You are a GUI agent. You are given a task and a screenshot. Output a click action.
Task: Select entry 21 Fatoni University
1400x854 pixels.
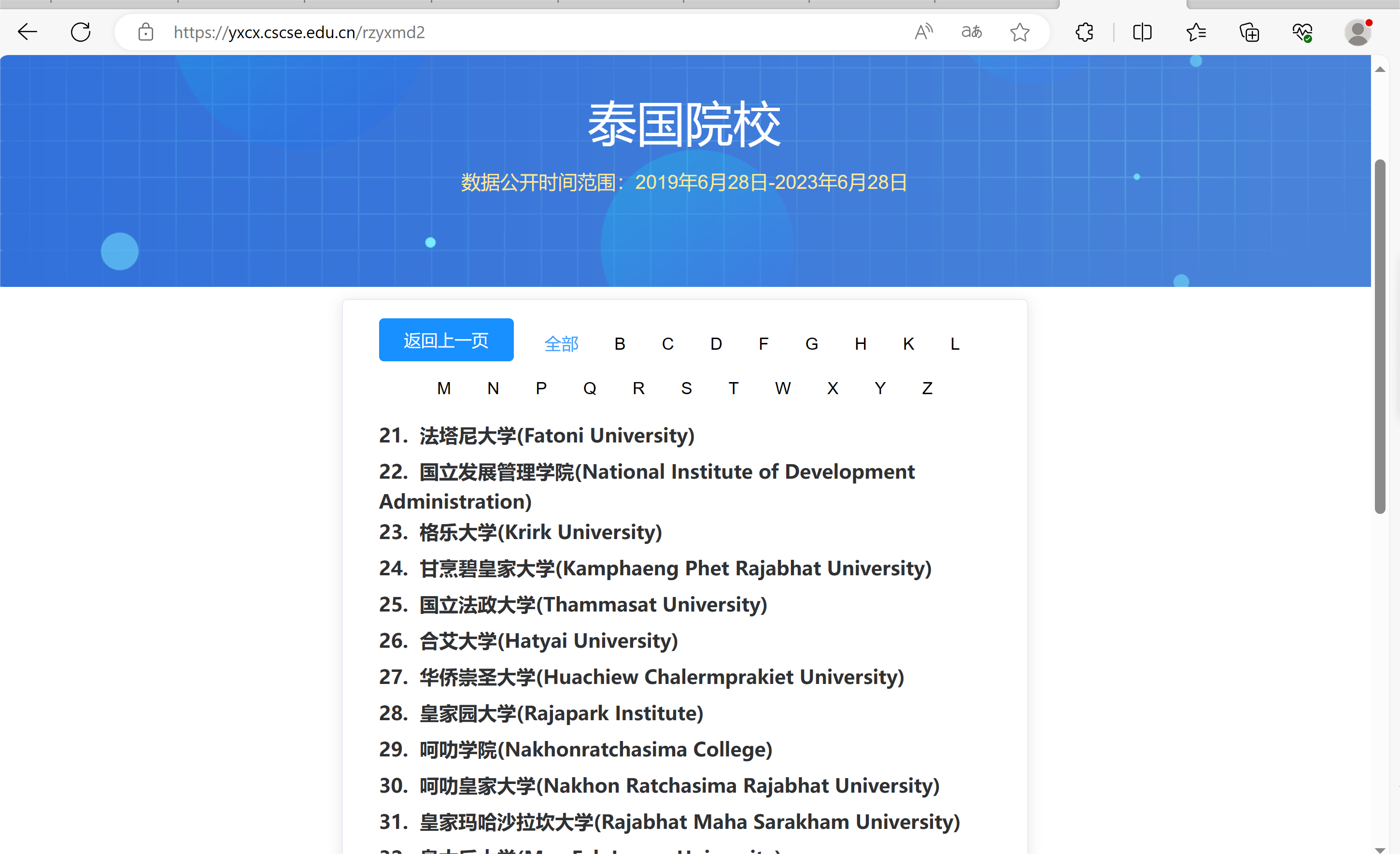pos(537,436)
